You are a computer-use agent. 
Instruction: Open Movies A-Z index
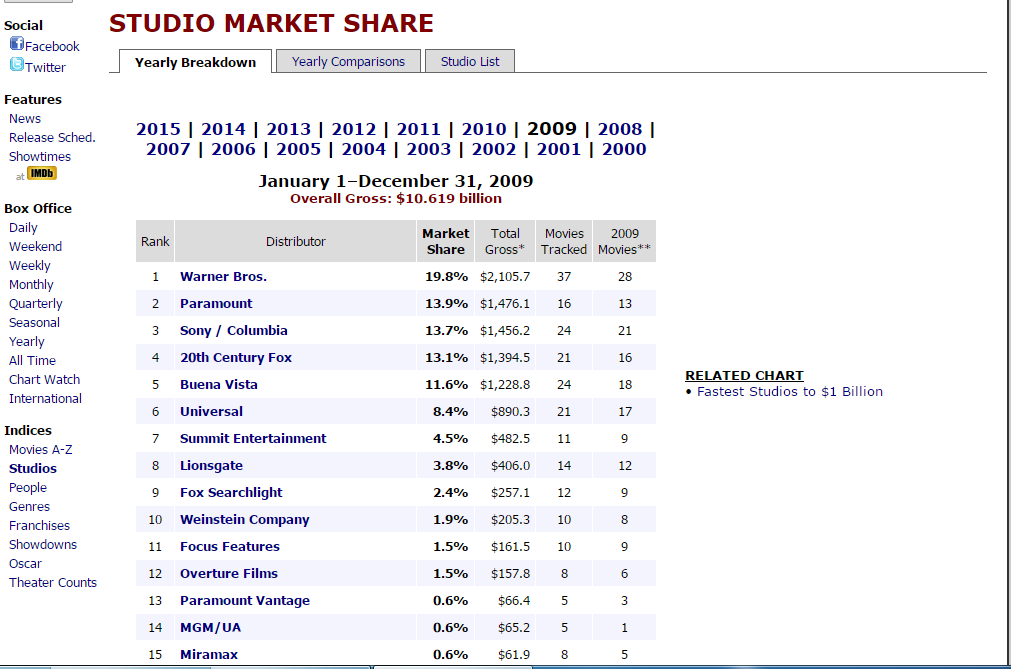click(x=41, y=449)
